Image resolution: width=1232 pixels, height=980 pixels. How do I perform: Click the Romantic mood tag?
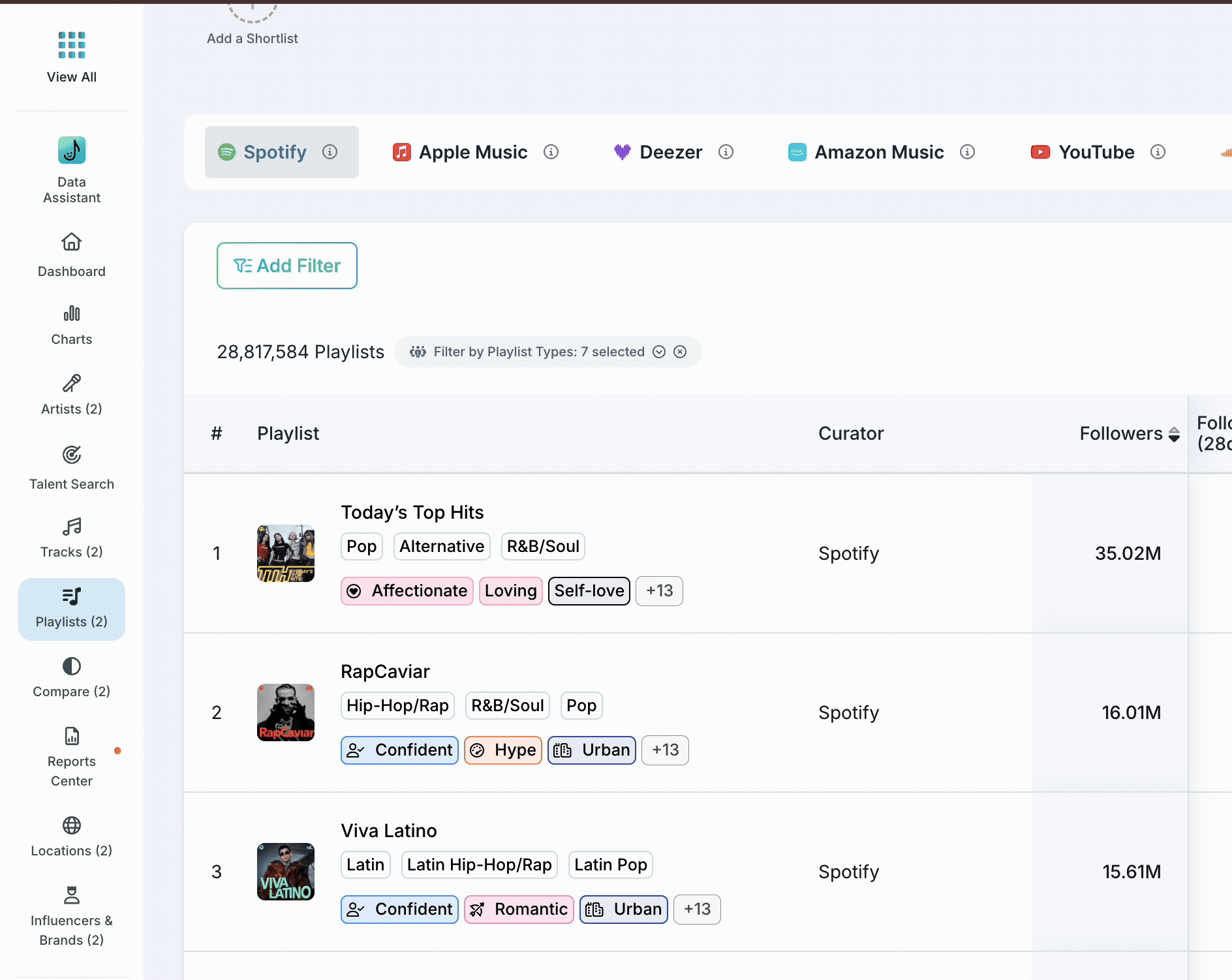coord(519,909)
